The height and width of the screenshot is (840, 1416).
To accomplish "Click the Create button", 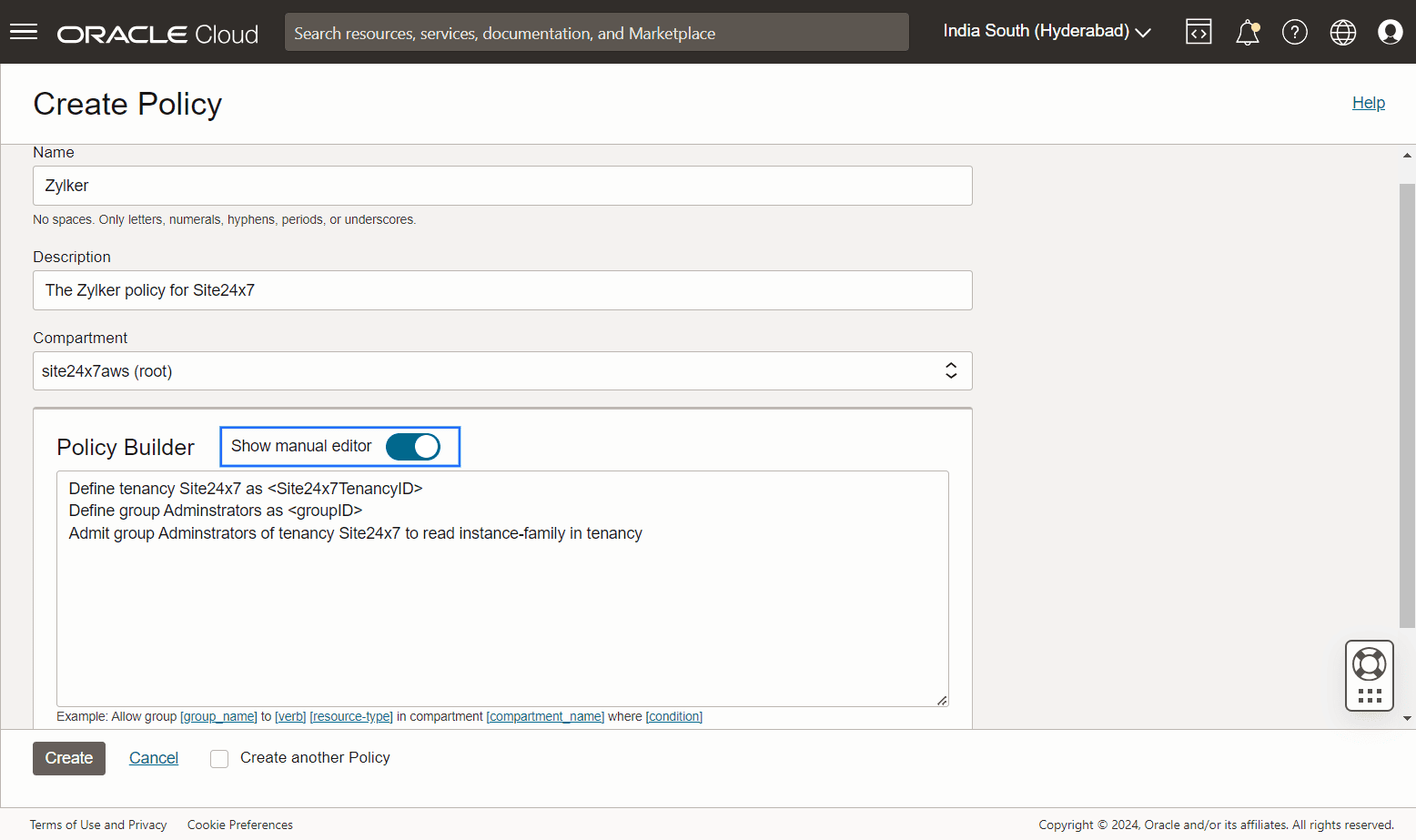I will click(69, 758).
